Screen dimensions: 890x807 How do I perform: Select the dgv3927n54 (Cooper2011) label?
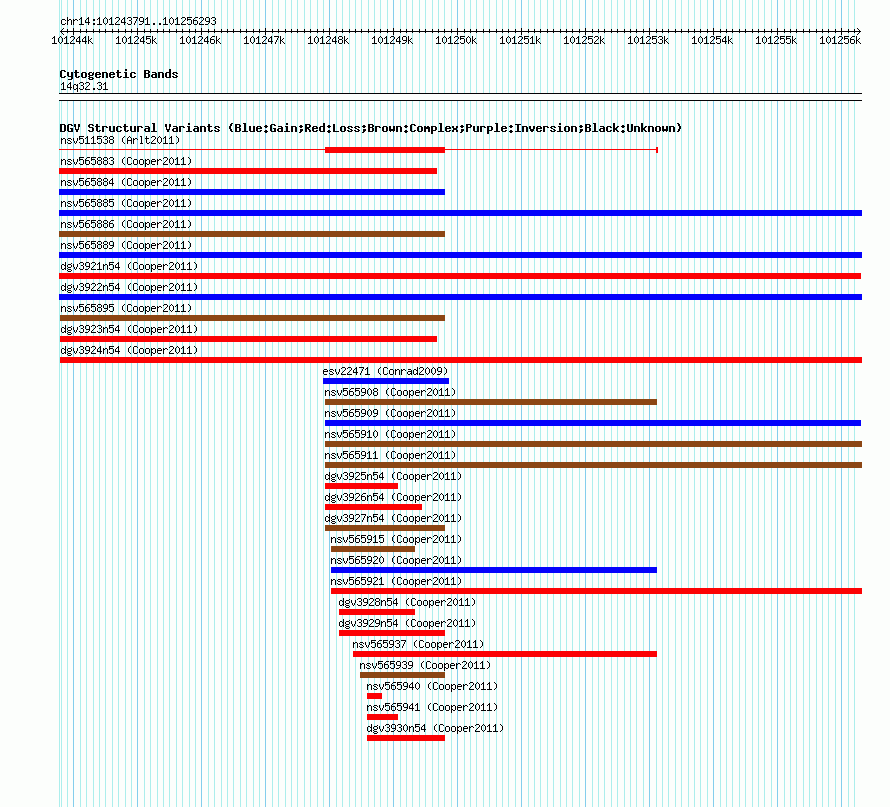click(x=393, y=518)
